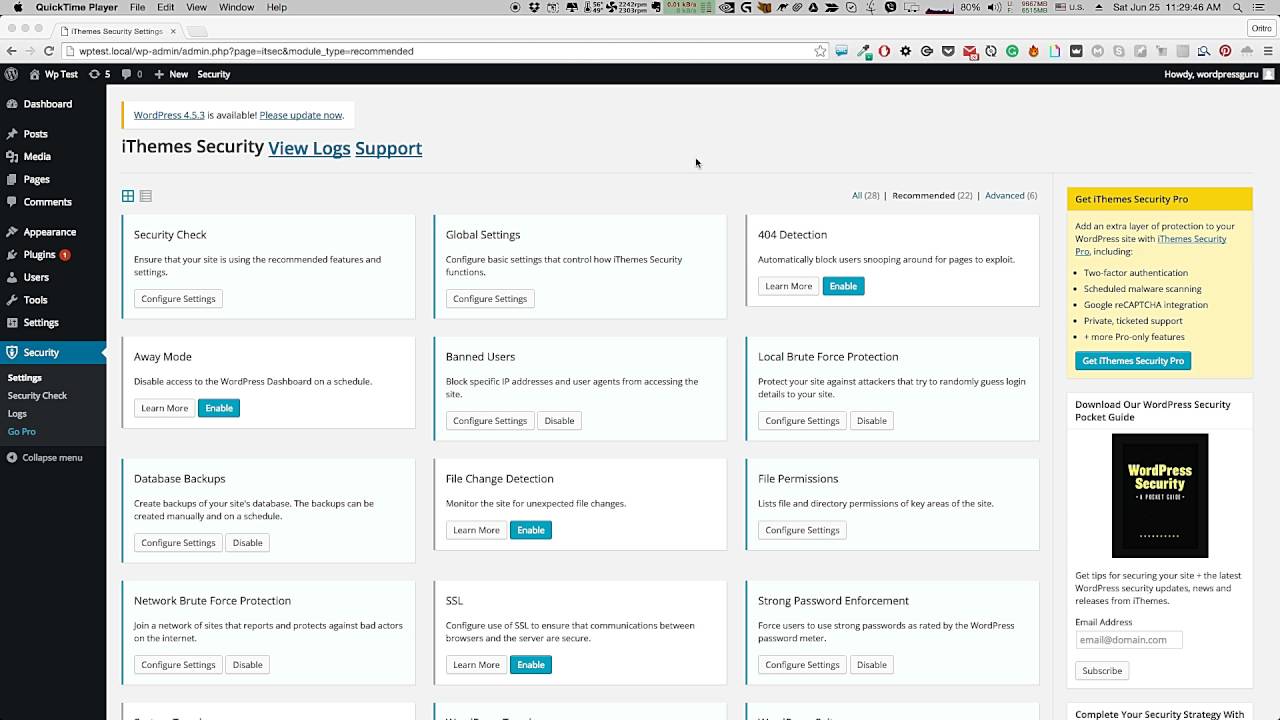Filter modules by All (28)

pos(865,196)
